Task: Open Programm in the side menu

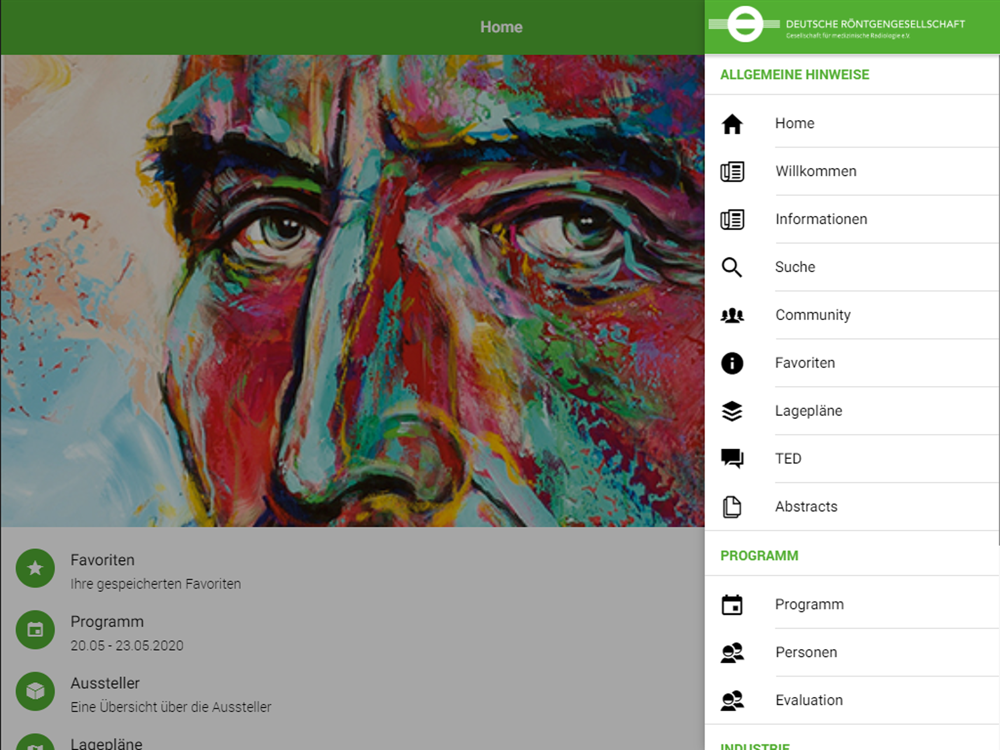Action: (x=852, y=604)
